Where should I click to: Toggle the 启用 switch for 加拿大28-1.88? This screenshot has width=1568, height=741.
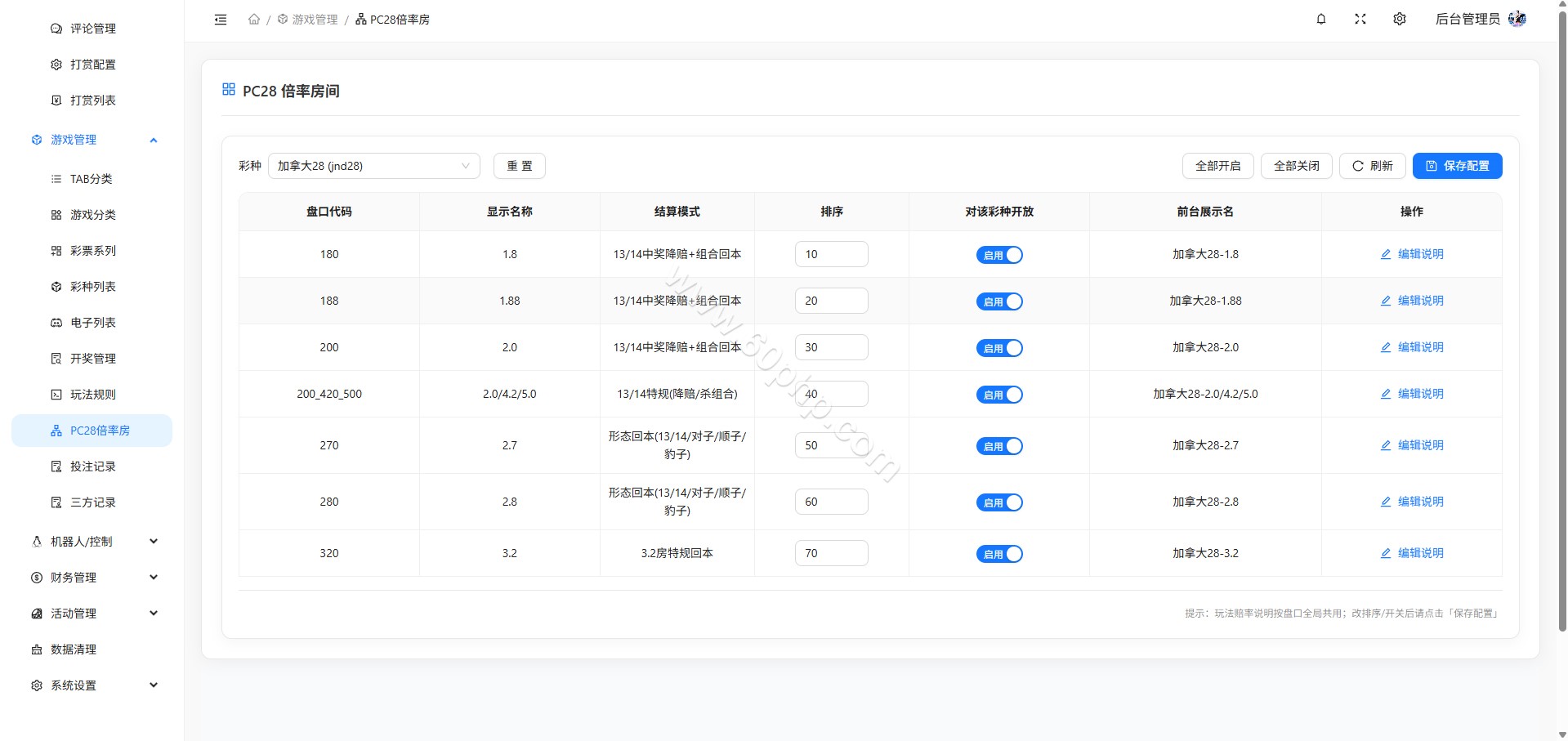[x=999, y=301]
